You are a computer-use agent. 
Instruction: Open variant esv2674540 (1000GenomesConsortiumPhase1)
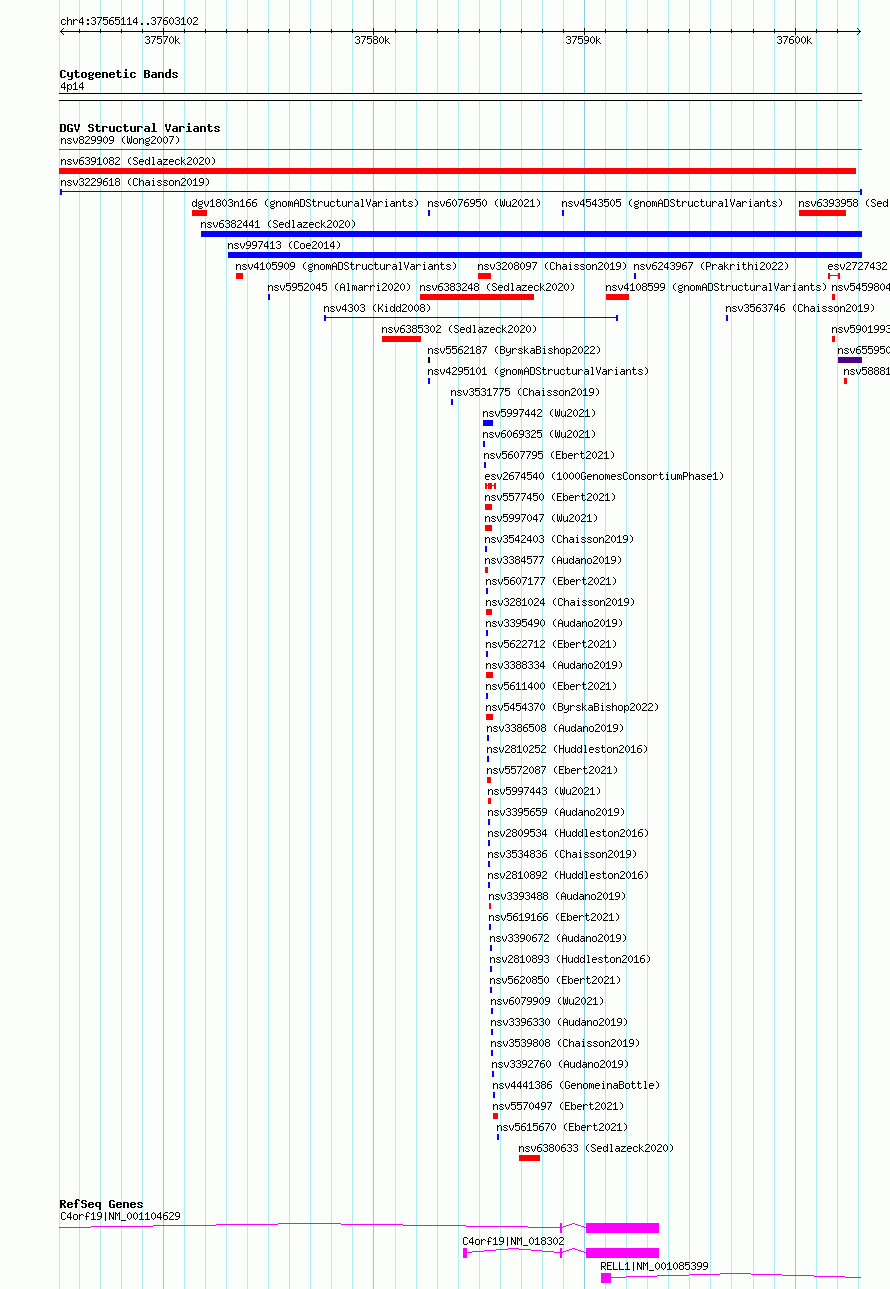tap(604, 476)
